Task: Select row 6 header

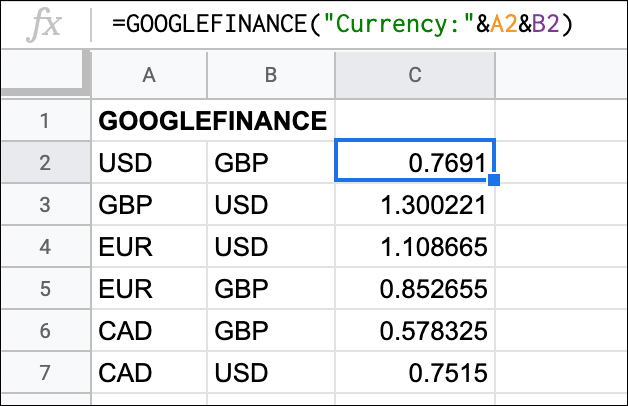Action: [45, 330]
